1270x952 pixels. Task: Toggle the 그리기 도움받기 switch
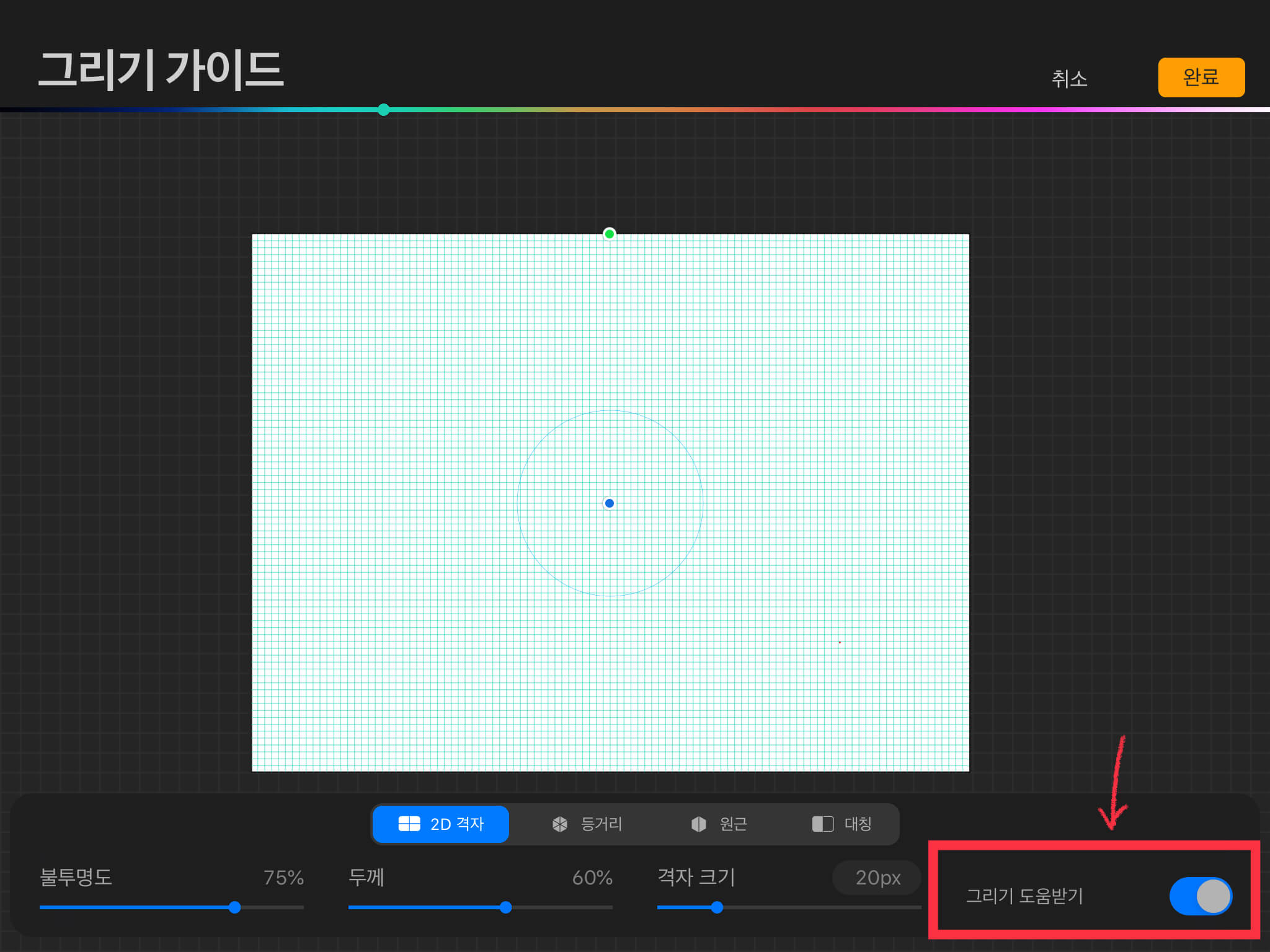click(x=1201, y=896)
